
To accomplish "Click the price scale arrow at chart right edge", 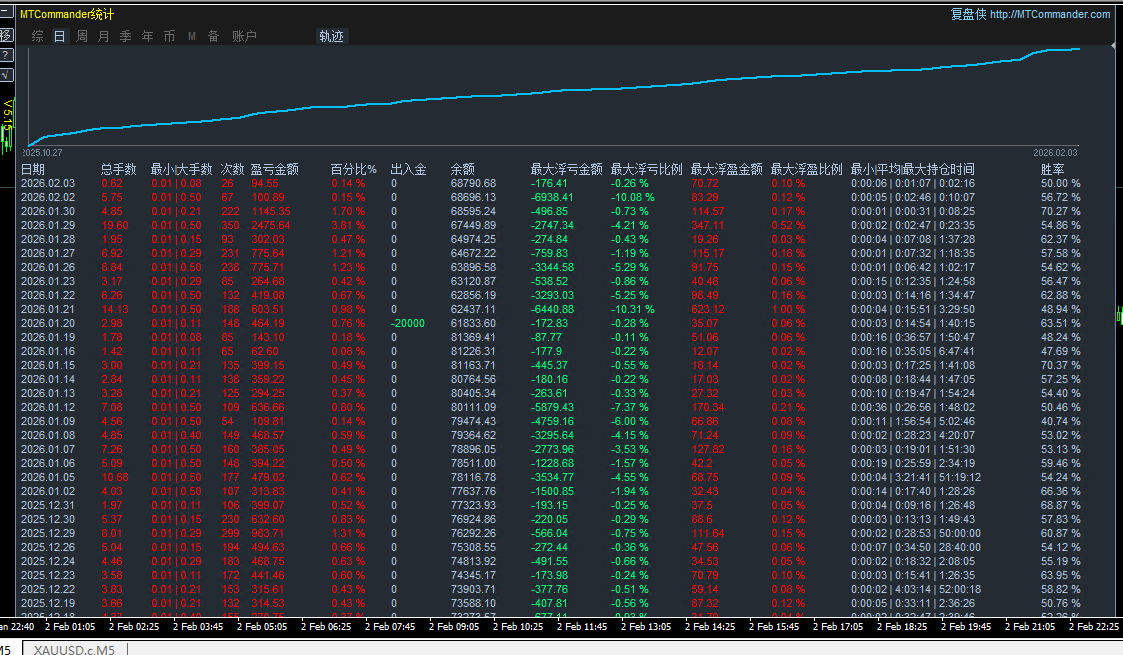I will [x=1114, y=46].
